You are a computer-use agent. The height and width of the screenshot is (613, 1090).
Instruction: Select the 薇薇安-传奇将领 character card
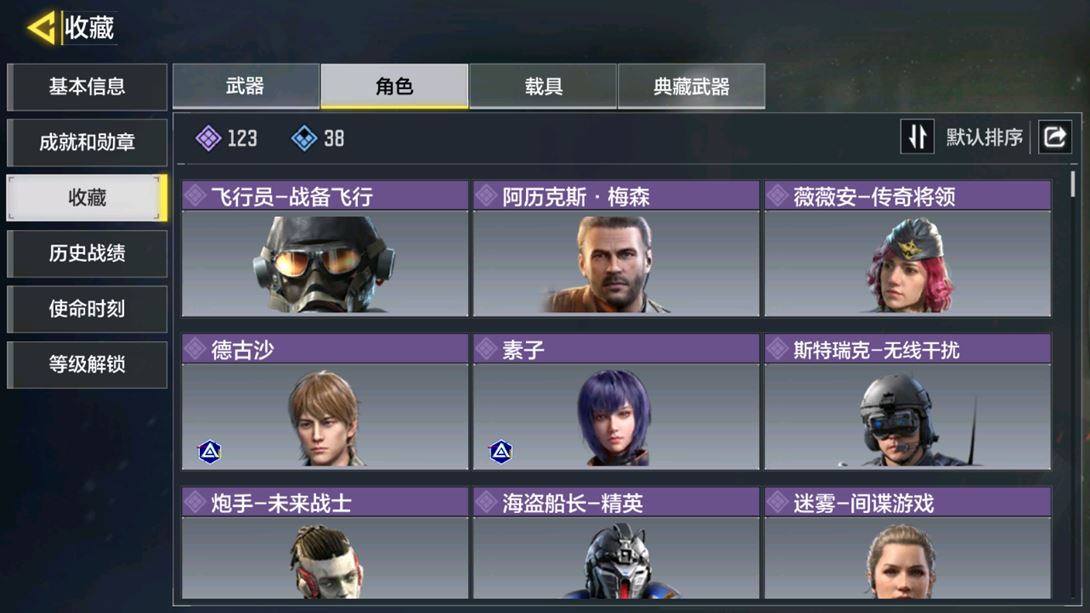[x=908, y=249]
